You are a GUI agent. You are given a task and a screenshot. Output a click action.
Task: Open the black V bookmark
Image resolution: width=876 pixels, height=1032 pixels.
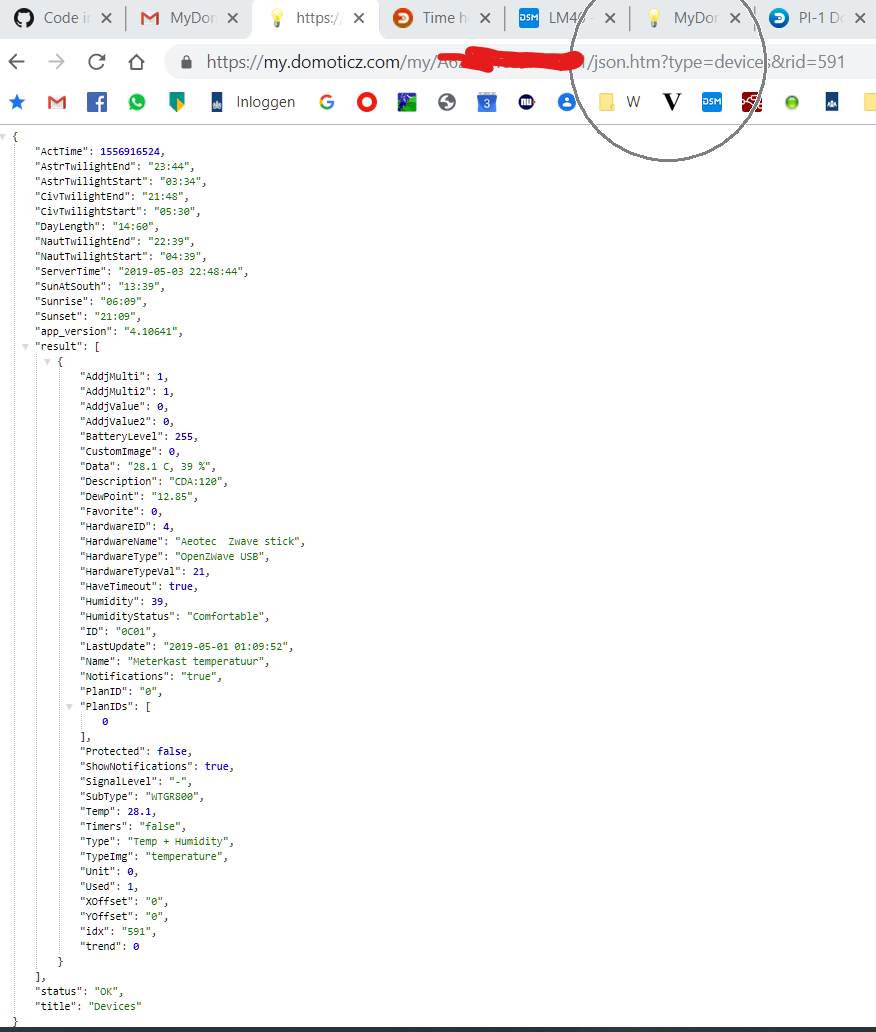(x=671, y=102)
